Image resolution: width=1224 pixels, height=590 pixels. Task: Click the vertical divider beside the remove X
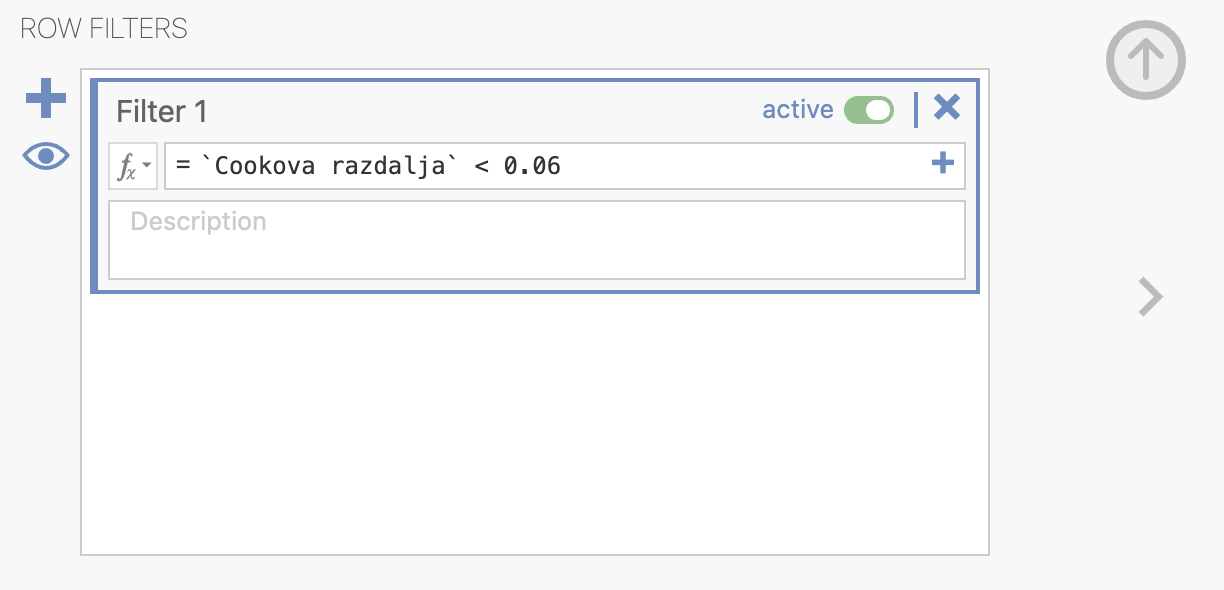pyautogui.click(x=916, y=110)
